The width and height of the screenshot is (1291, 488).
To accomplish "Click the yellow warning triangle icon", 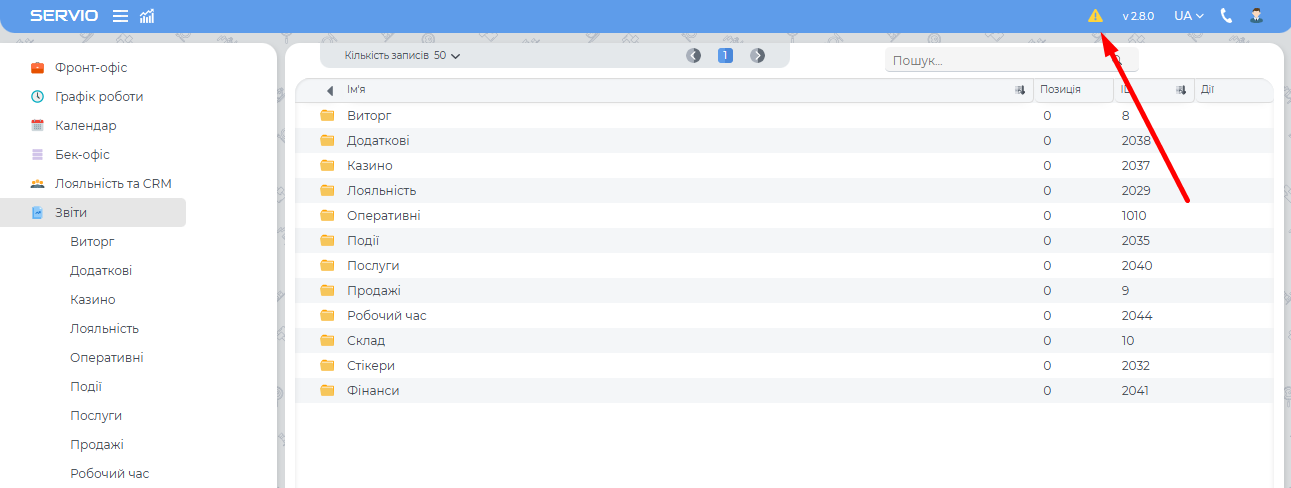I will (1095, 16).
